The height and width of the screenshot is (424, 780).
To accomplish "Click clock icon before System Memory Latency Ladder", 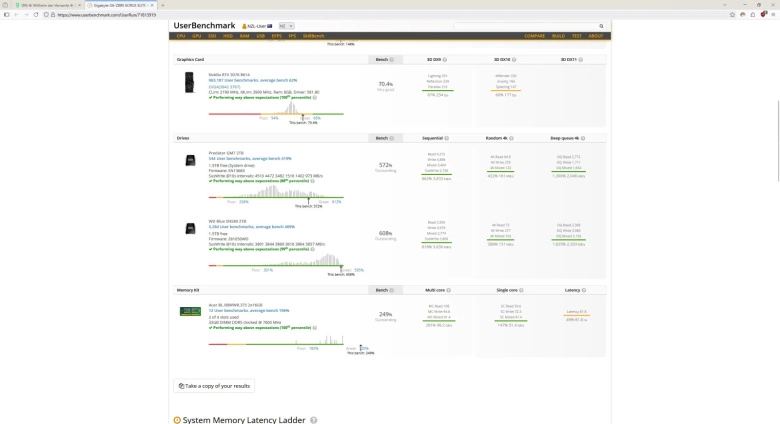I will pyautogui.click(x=177, y=420).
